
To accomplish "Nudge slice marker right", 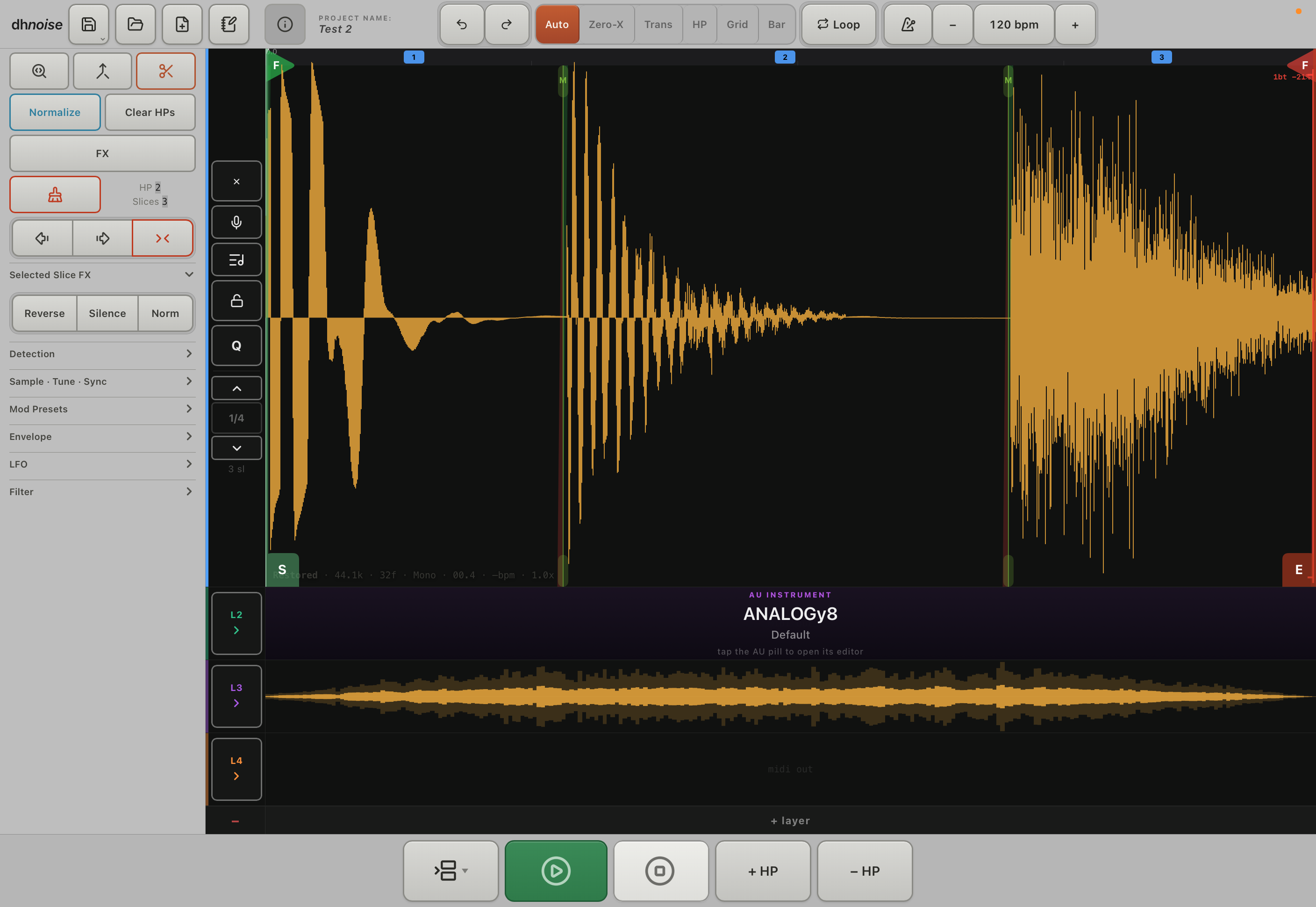I will (102, 238).
